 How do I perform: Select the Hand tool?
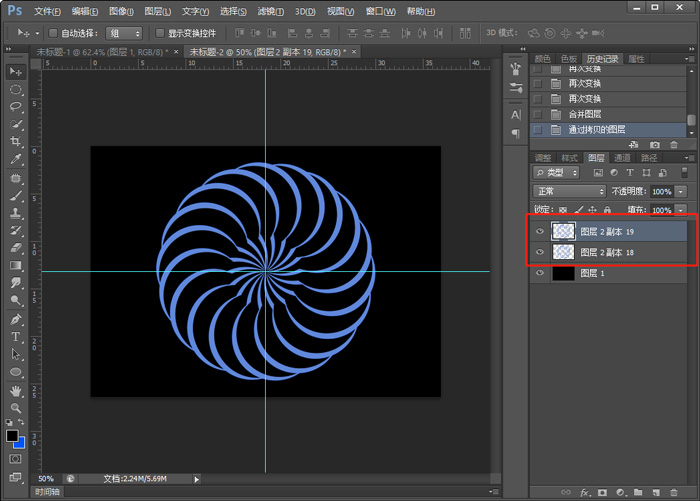pyautogui.click(x=16, y=390)
